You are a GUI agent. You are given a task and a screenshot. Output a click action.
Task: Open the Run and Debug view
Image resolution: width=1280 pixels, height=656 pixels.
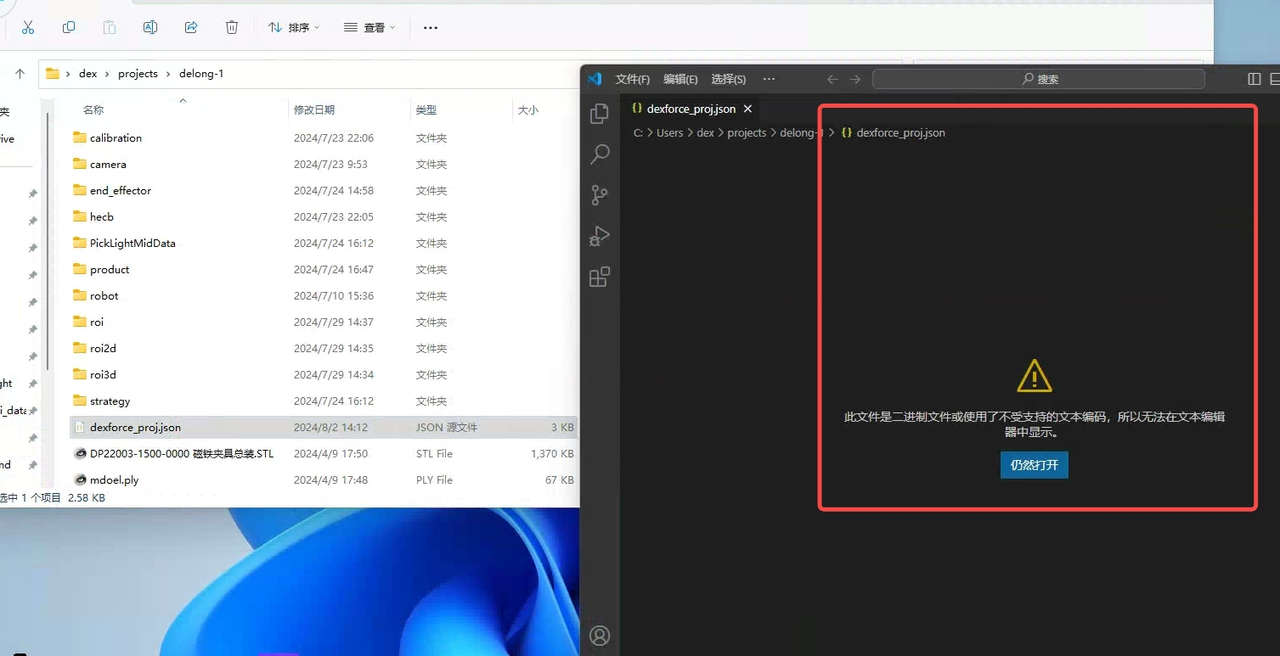click(x=600, y=236)
